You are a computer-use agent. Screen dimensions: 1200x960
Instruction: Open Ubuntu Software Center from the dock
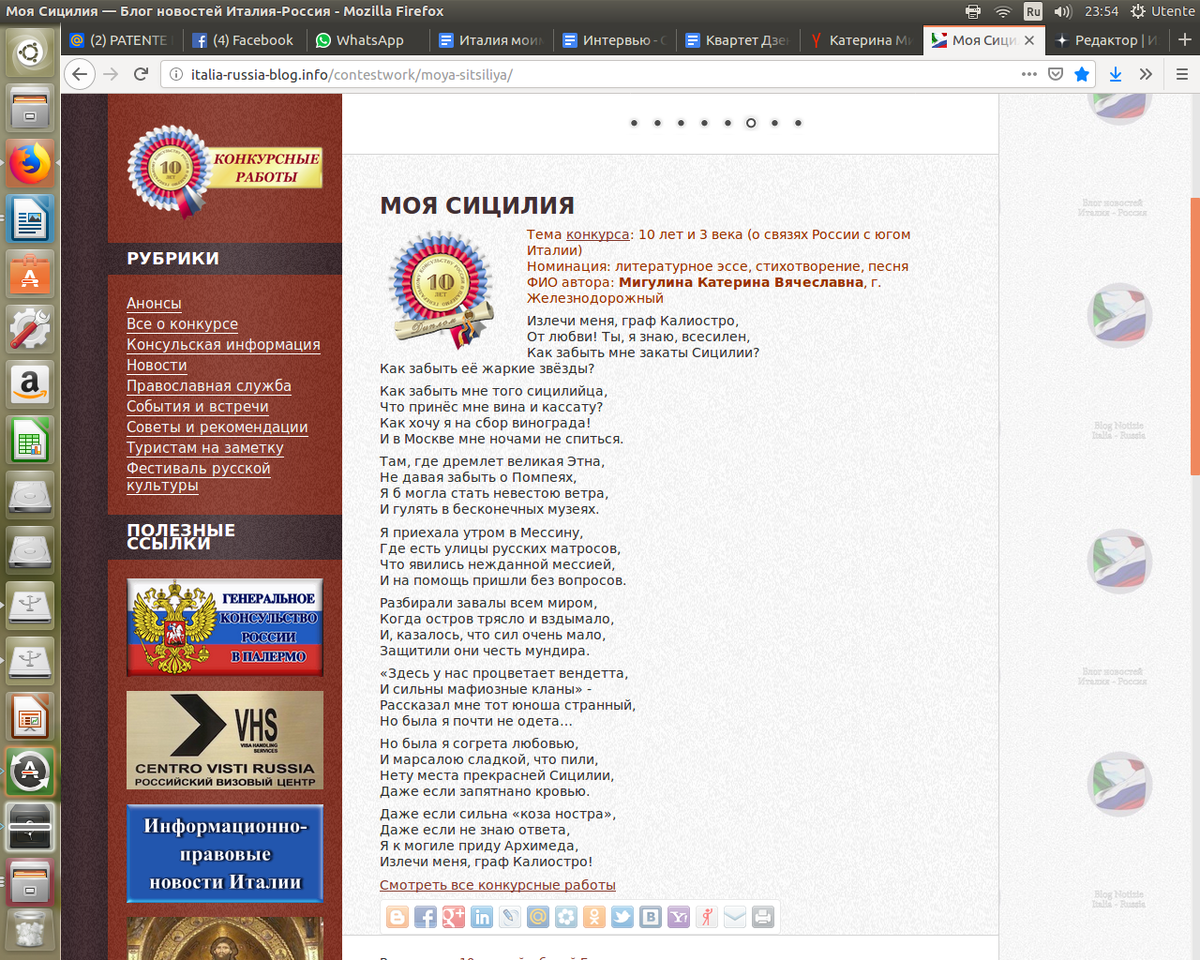click(30, 272)
